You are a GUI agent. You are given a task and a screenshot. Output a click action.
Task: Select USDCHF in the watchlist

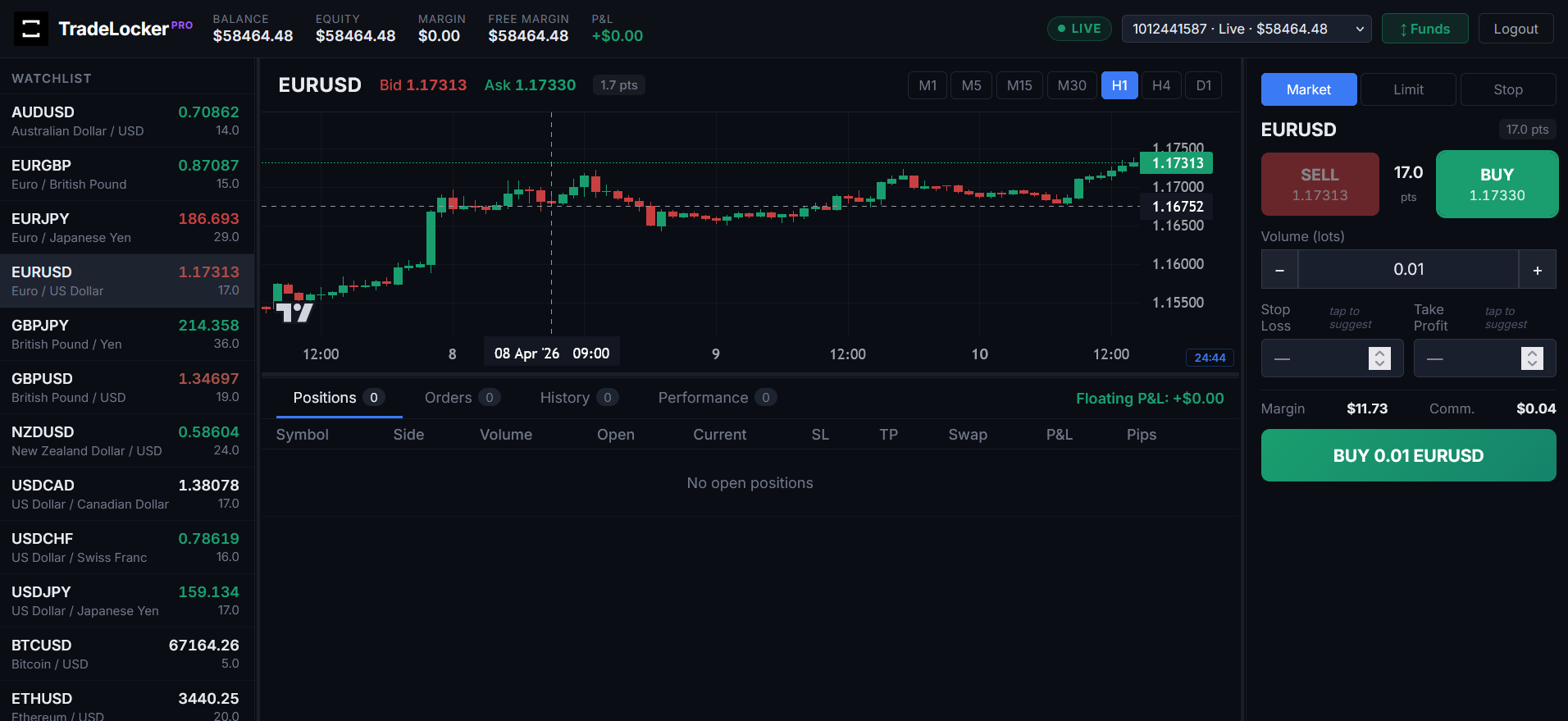pos(127,547)
